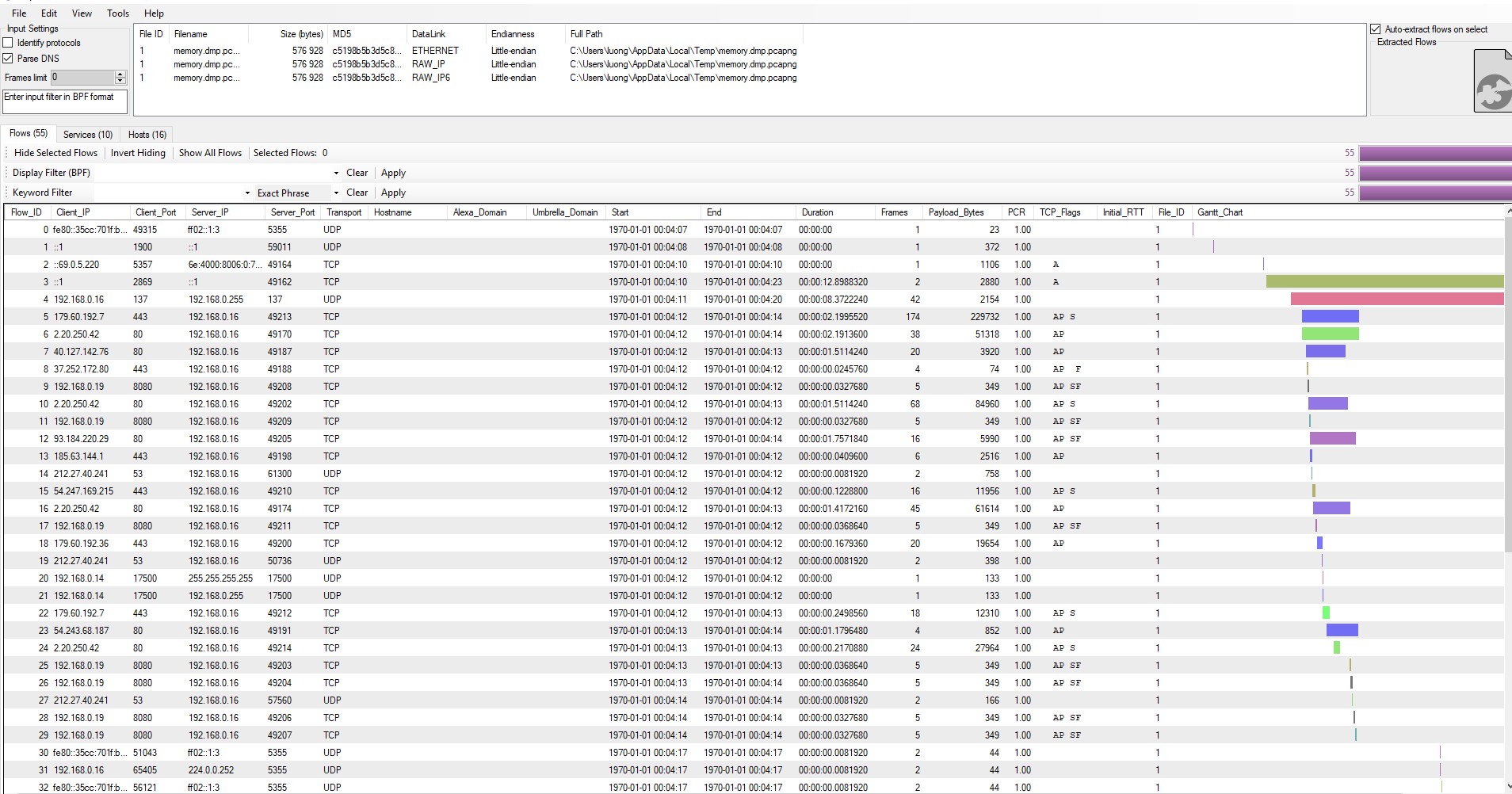1512x794 pixels.
Task: Switch to the Services (10) tab
Action: coord(88,135)
